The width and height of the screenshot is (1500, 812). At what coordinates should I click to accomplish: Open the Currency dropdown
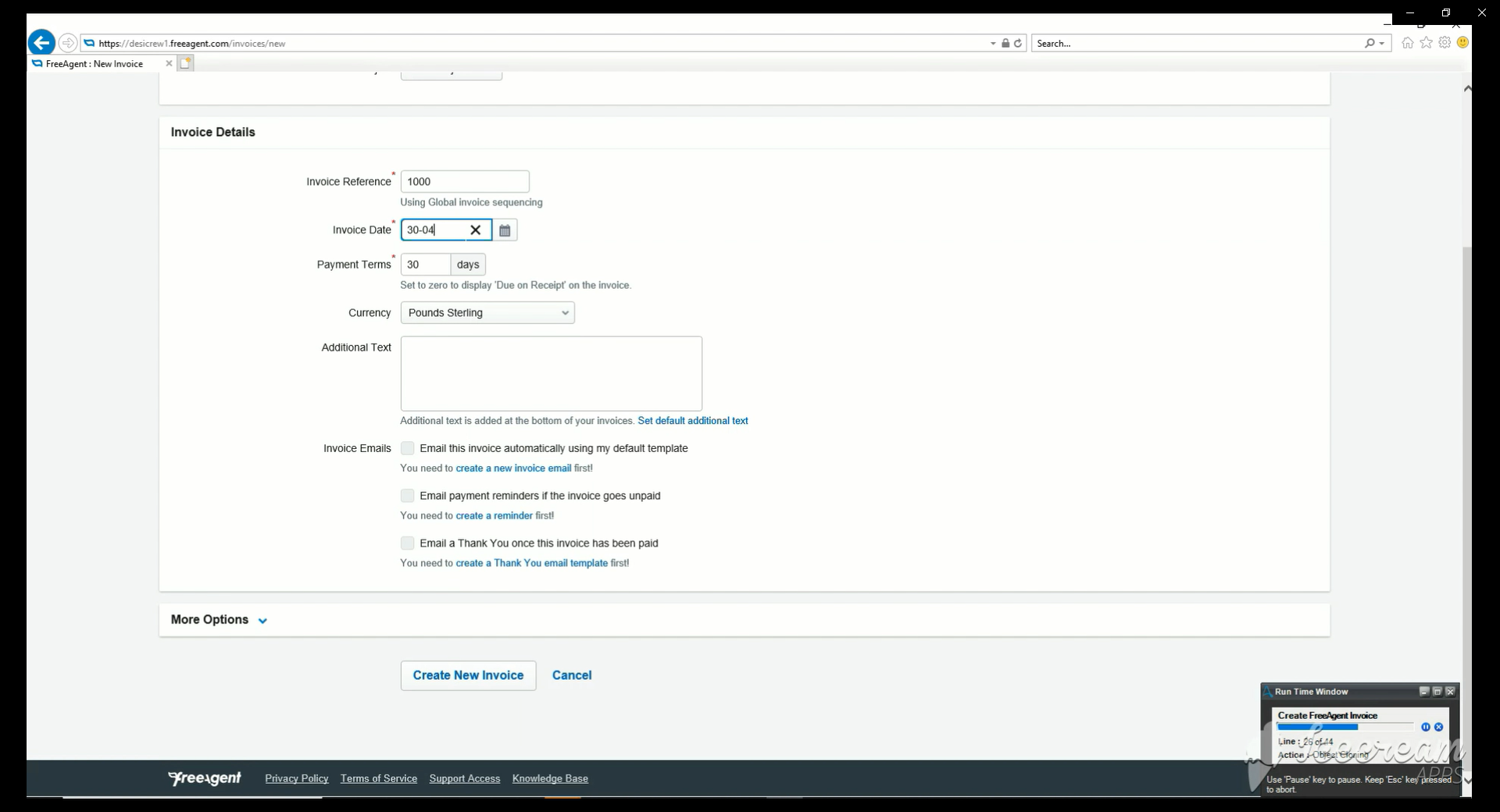click(x=487, y=313)
